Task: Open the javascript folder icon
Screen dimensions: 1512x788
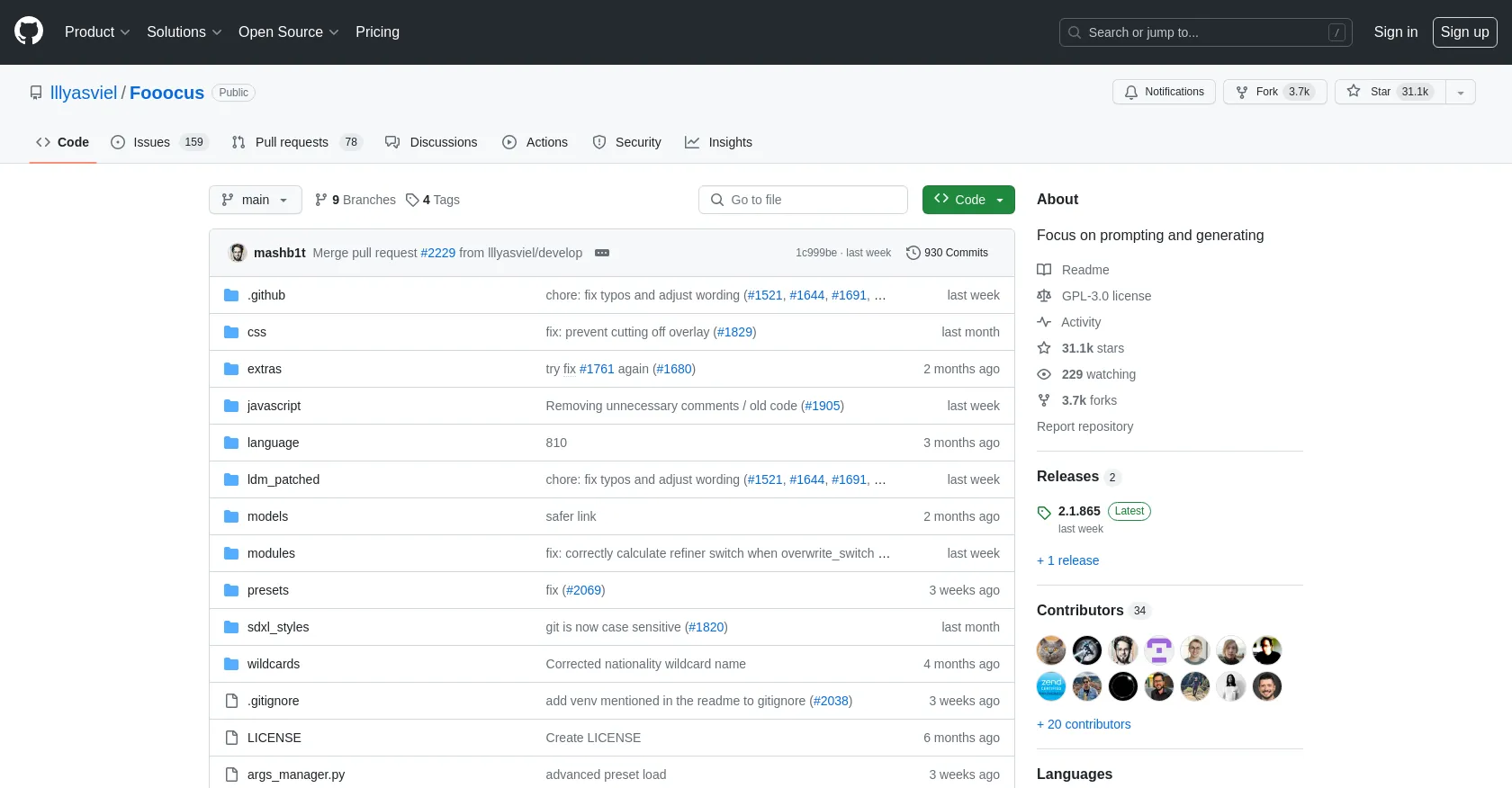Action: (231, 406)
